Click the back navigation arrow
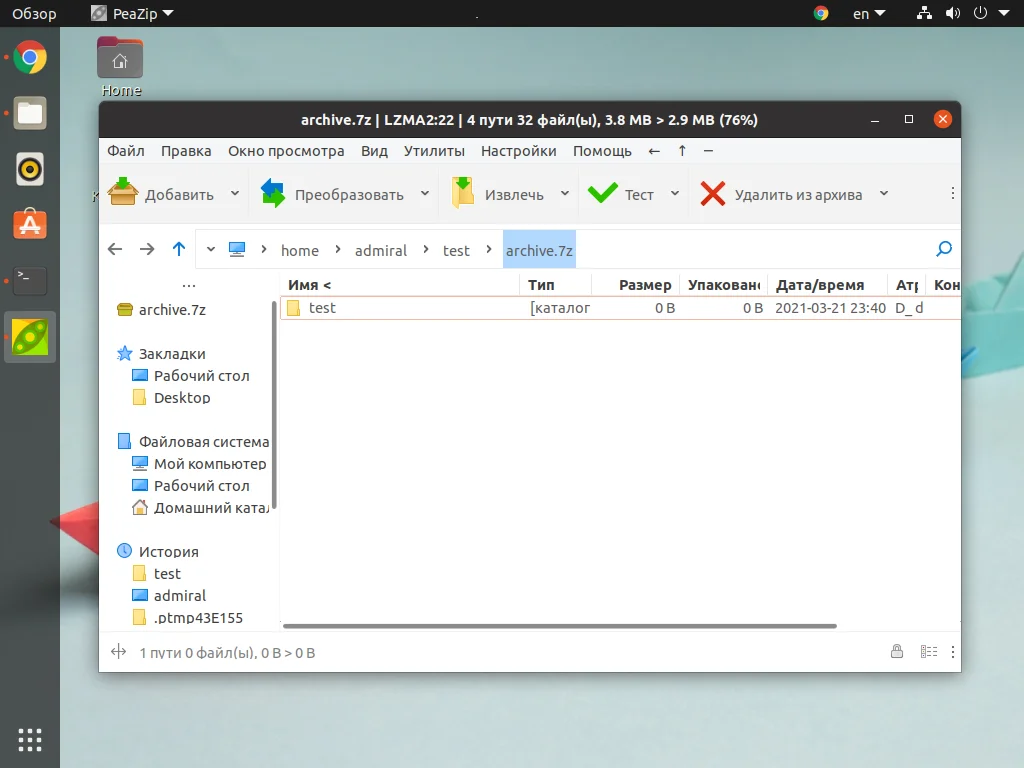 pyautogui.click(x=114, y=249)
